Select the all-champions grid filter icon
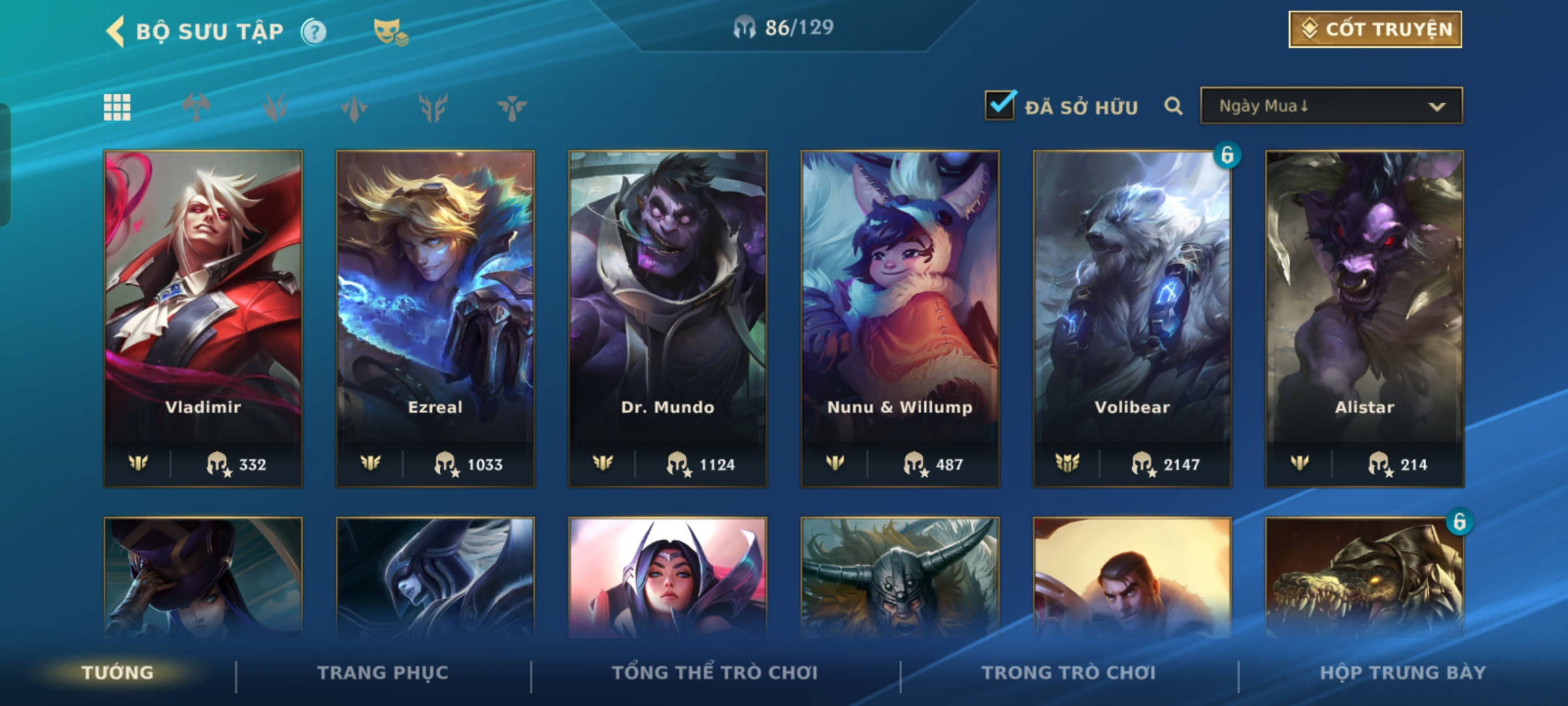The image size is (1568, 706). [x=117, y=107]
